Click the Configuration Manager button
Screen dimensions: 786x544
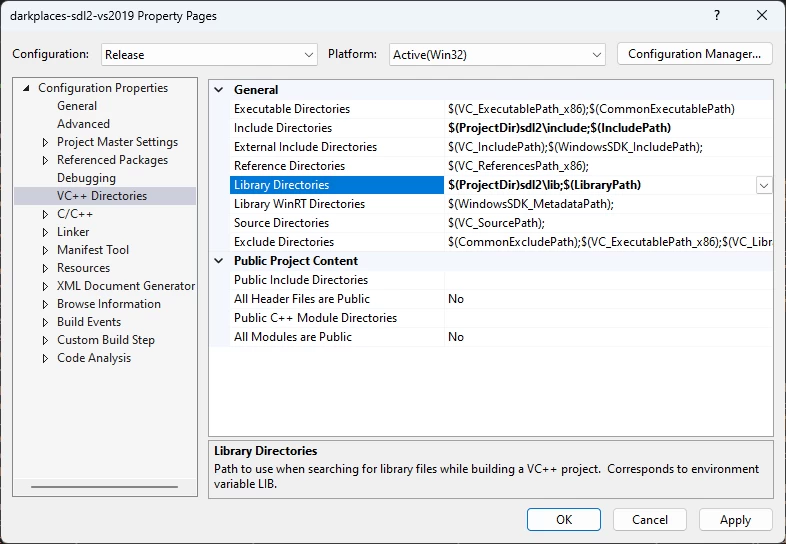click(x=694, y=54)
